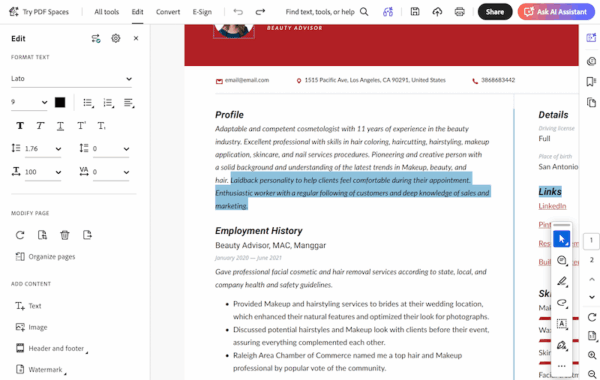Open more tools ellipsis in floating toolbar
This screenshot has width=600, height=380.
coord(561,366)
